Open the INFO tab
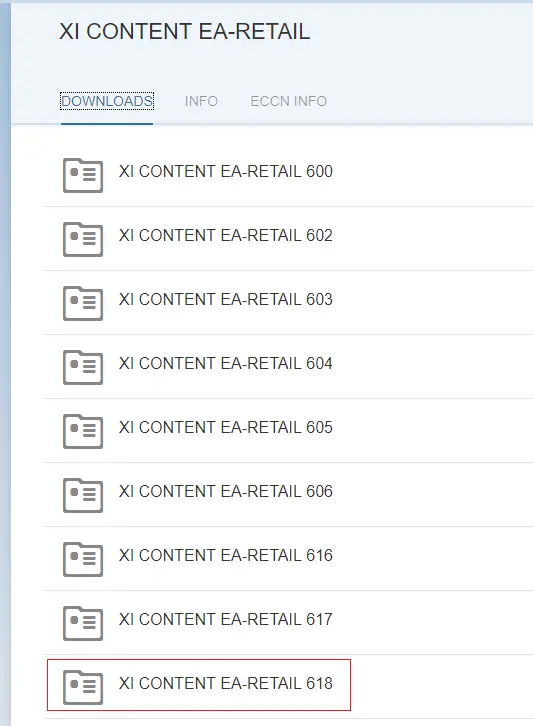Image resolution: width=533 pixels, height=726 pixels. (201, 101)
